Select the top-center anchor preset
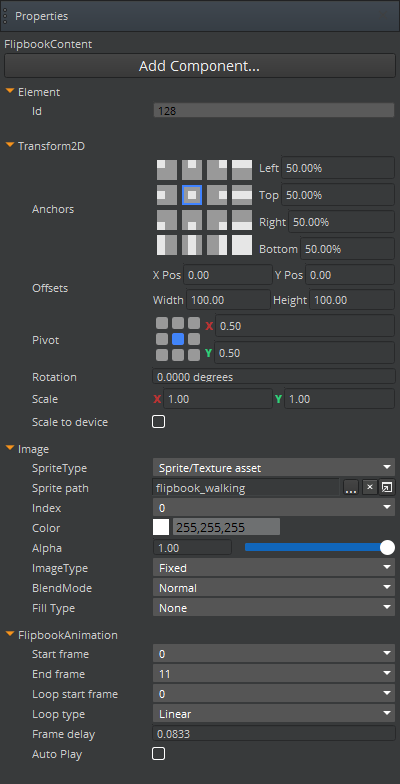Viewport: 400px width, 784px height. point(192,170)
